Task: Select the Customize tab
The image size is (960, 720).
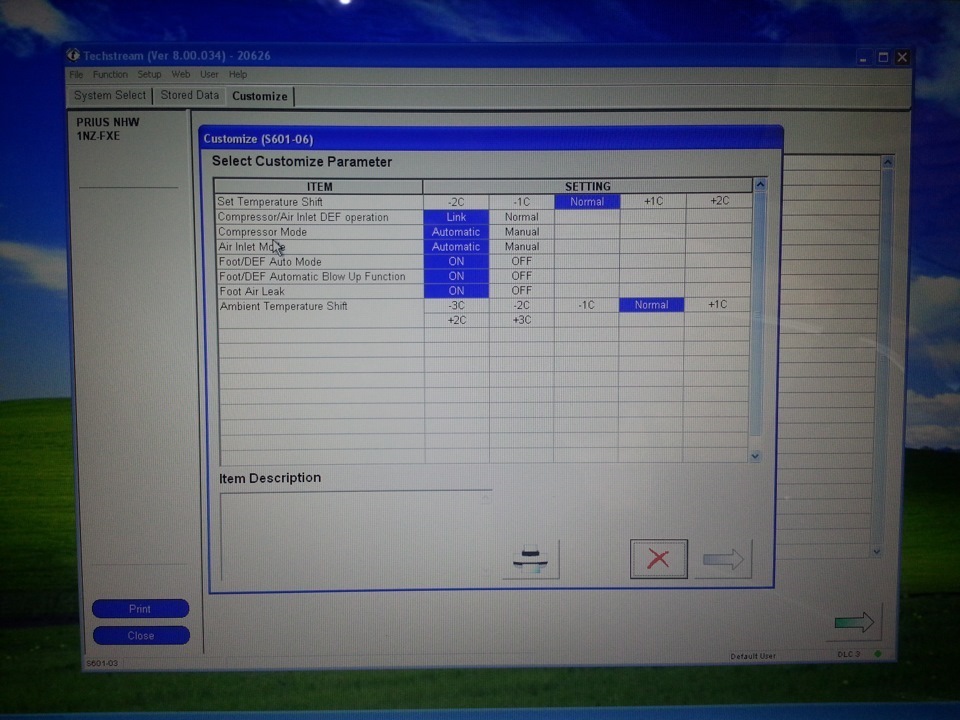Action: 260,96
